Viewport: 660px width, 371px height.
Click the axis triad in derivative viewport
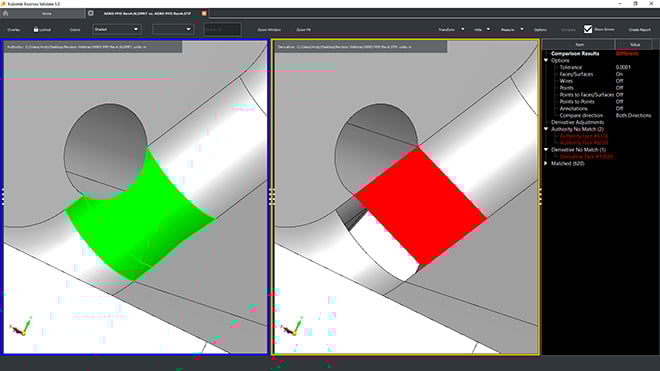click(x=292, y=327)
